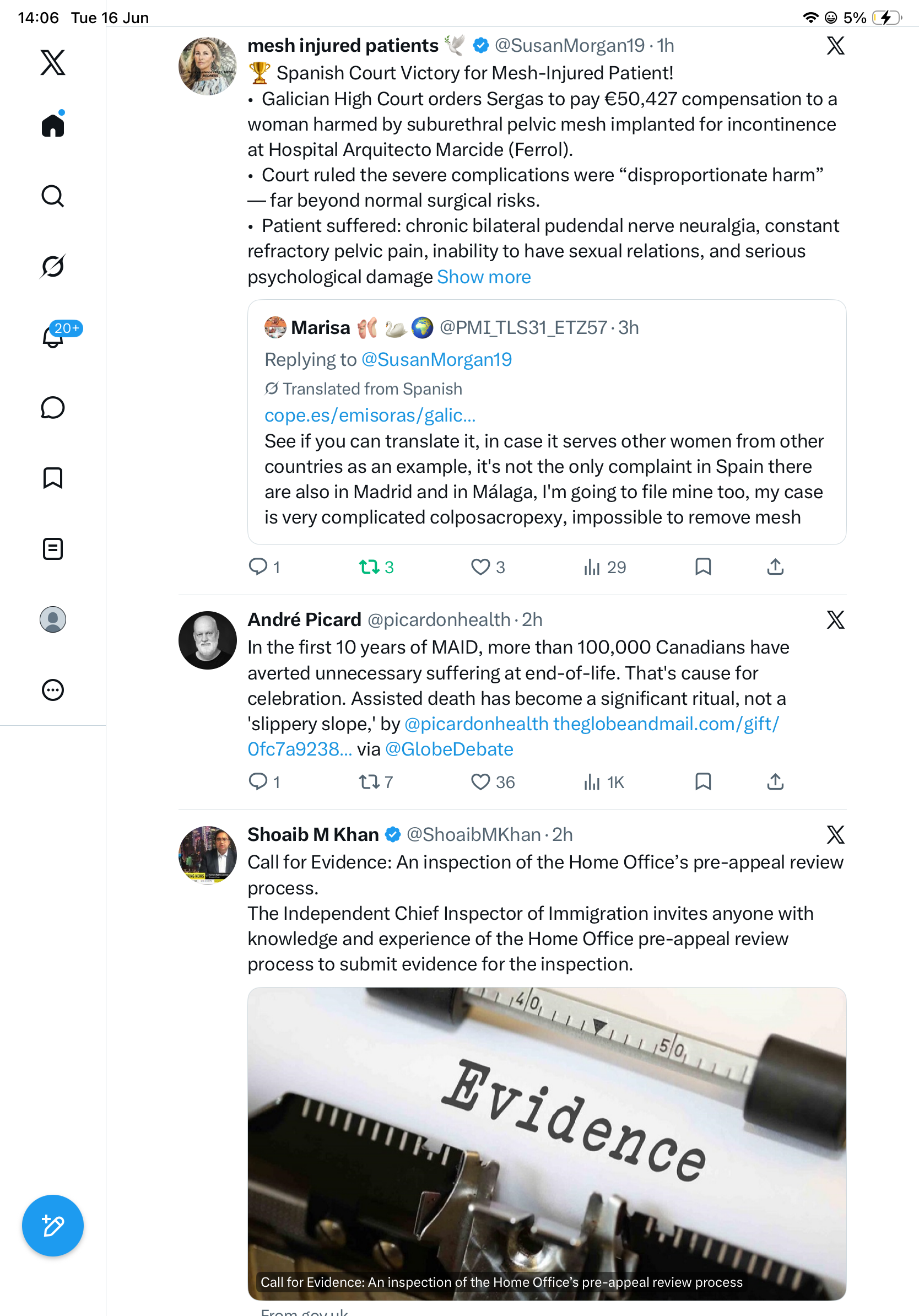Image resolution: width=919 pixels, height=1316 pixels.
Task: Expand Show more on Spanish Court post
Action: click(484, 277)
